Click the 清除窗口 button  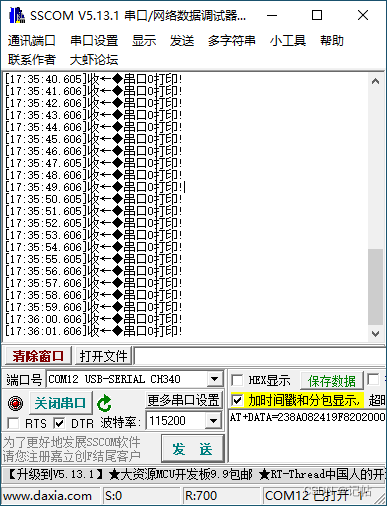pos(38,356)
